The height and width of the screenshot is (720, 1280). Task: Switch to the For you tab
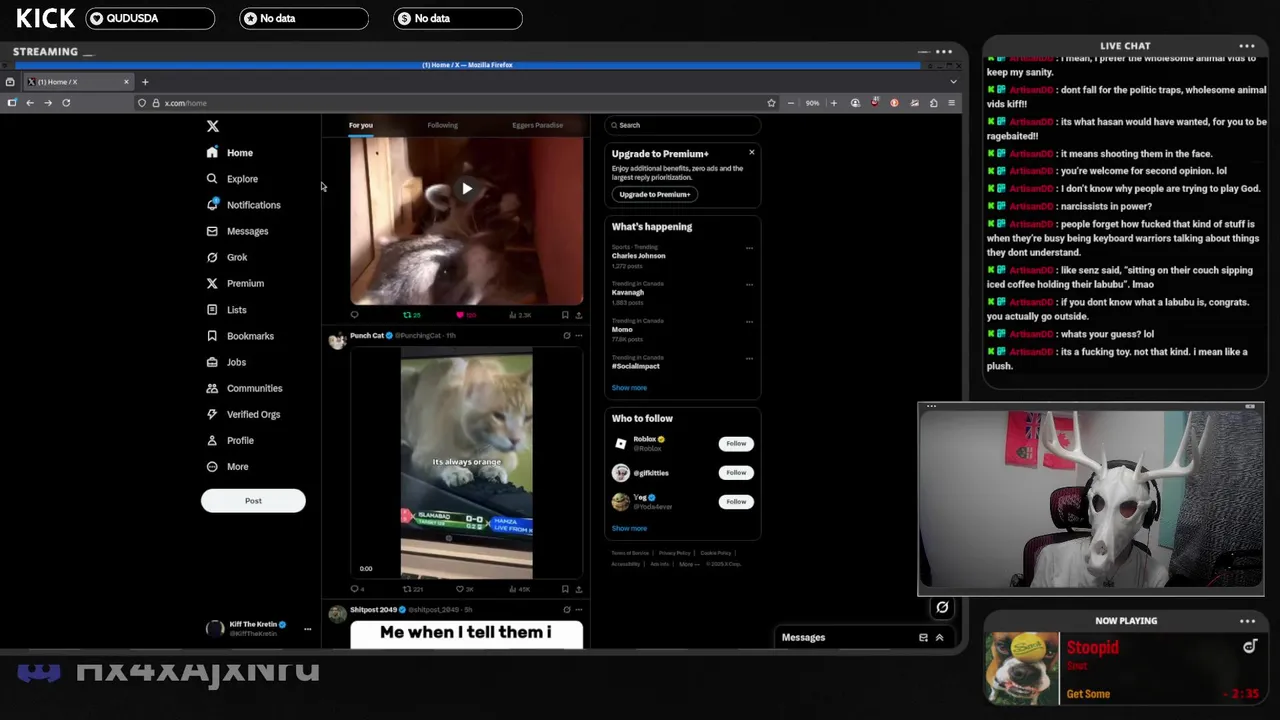click(361, 125)
